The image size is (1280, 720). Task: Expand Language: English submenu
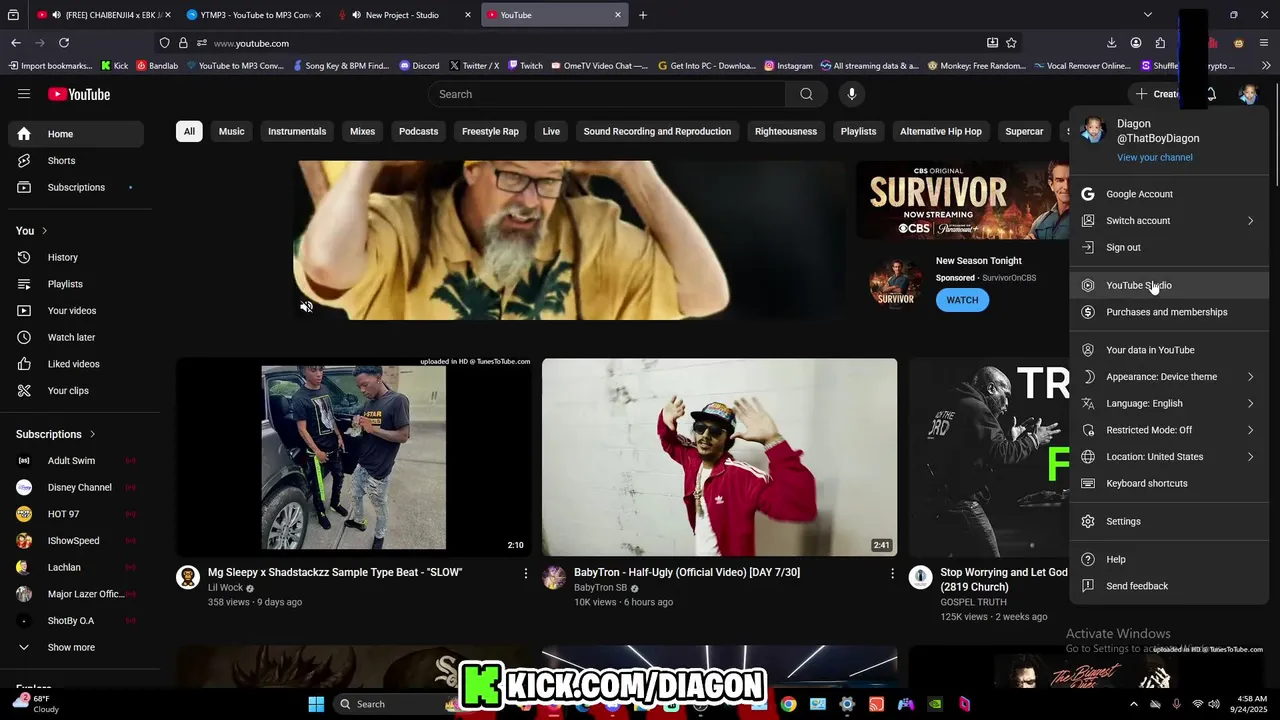(x=1169, y=403)
